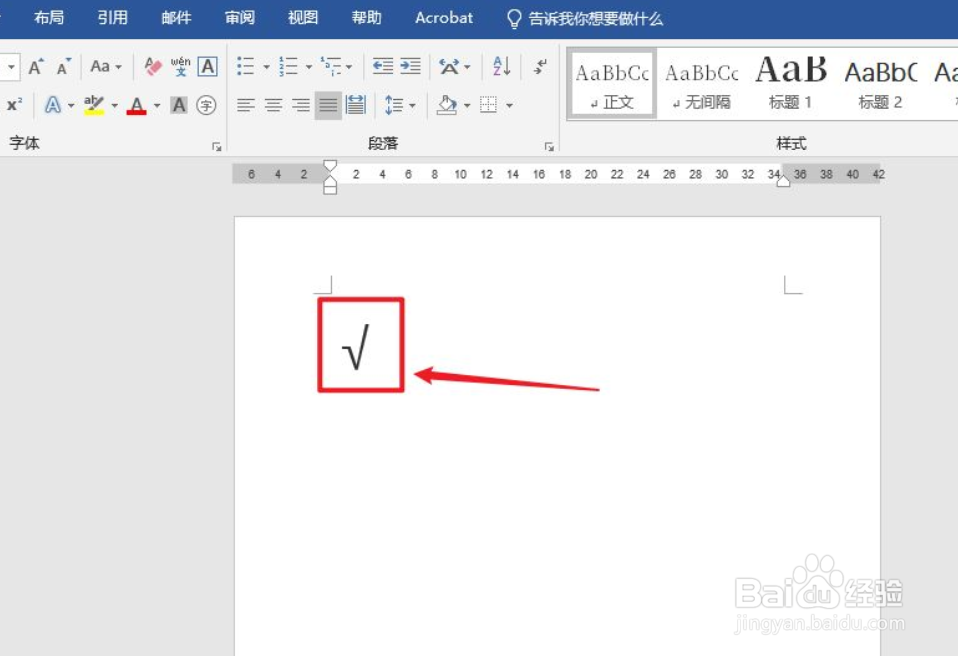Apply borders icon
The width and height of the screenshot is (958, 656).
coord(488,105)
